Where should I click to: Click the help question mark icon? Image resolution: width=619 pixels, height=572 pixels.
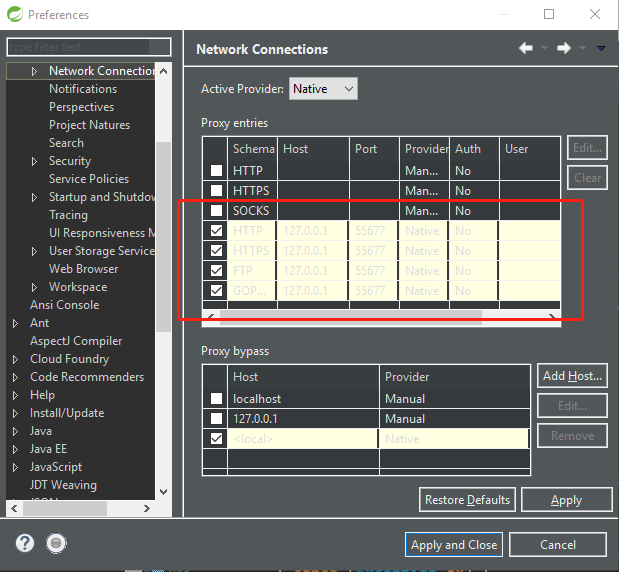click(25, 543)
